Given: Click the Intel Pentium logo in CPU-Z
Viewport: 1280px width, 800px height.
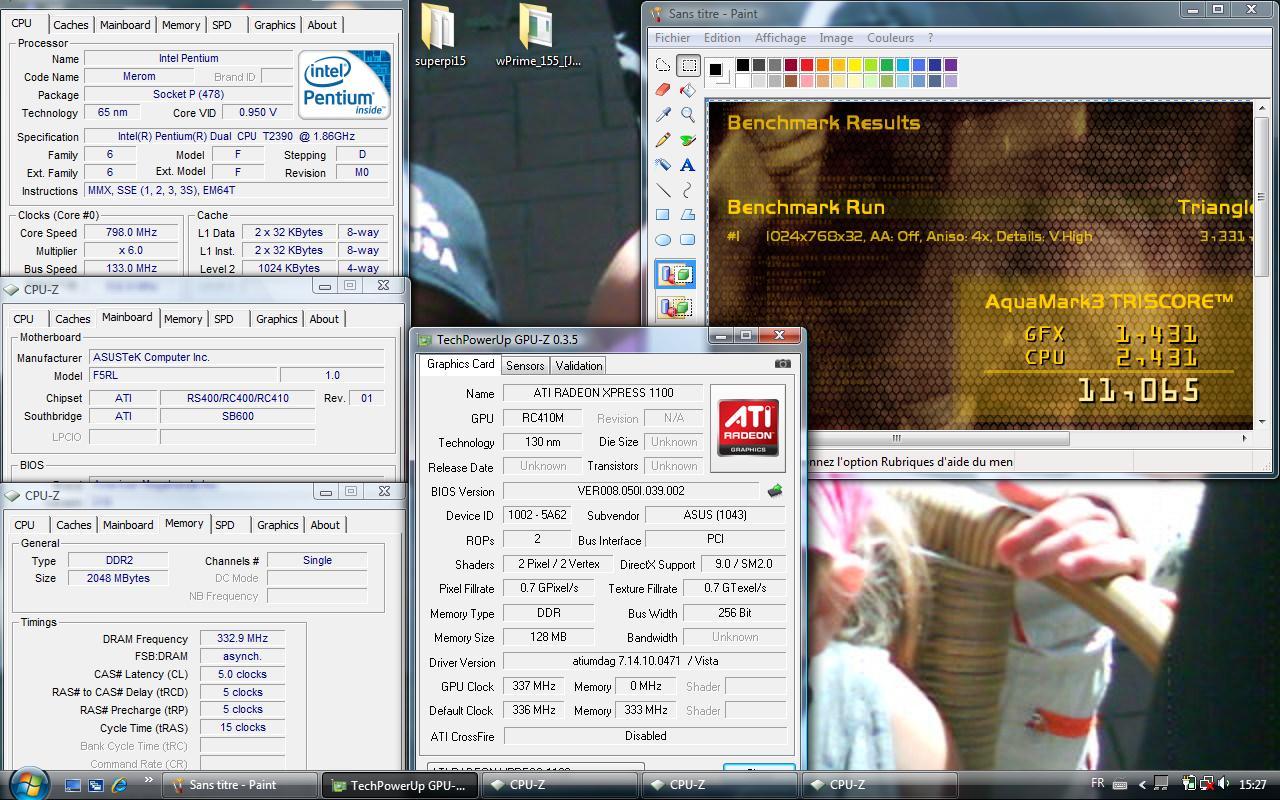Looking at the screenshot, I should coord(345,84).
